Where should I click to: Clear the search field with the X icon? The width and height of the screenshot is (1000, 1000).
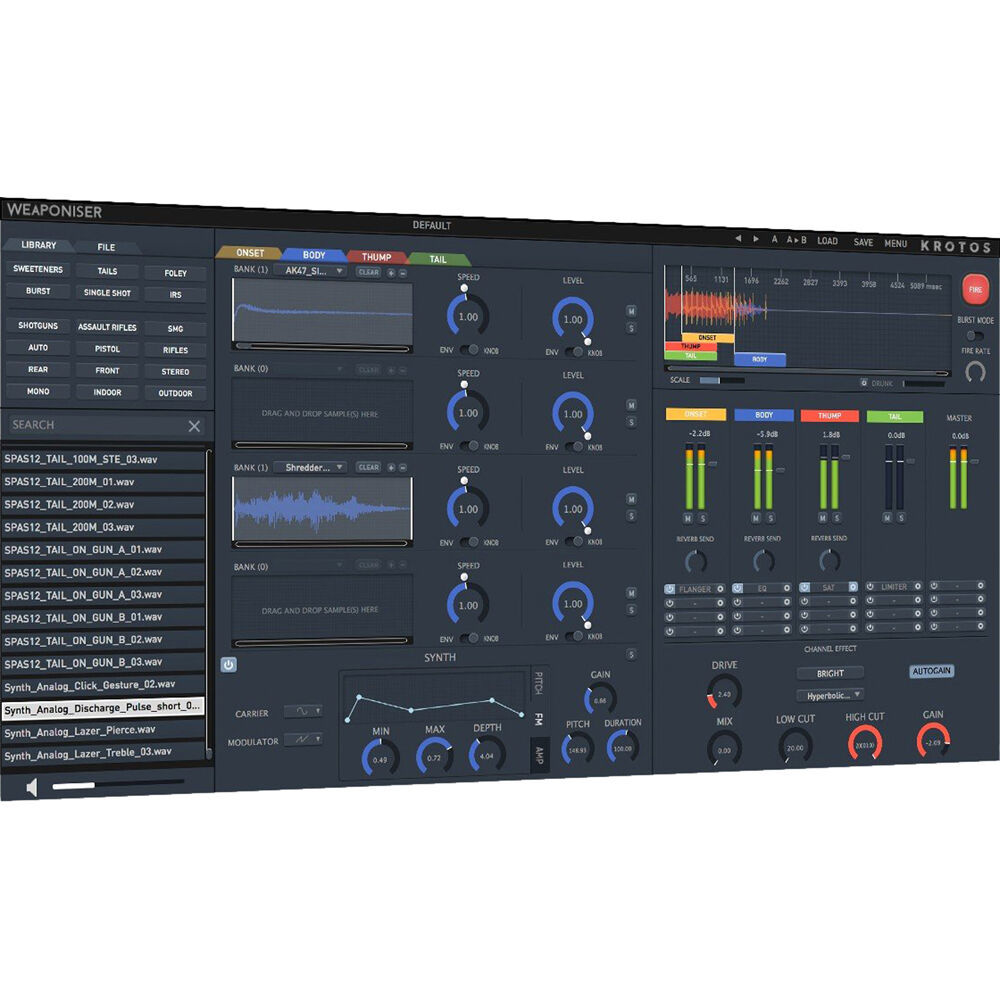click(194, 426)
